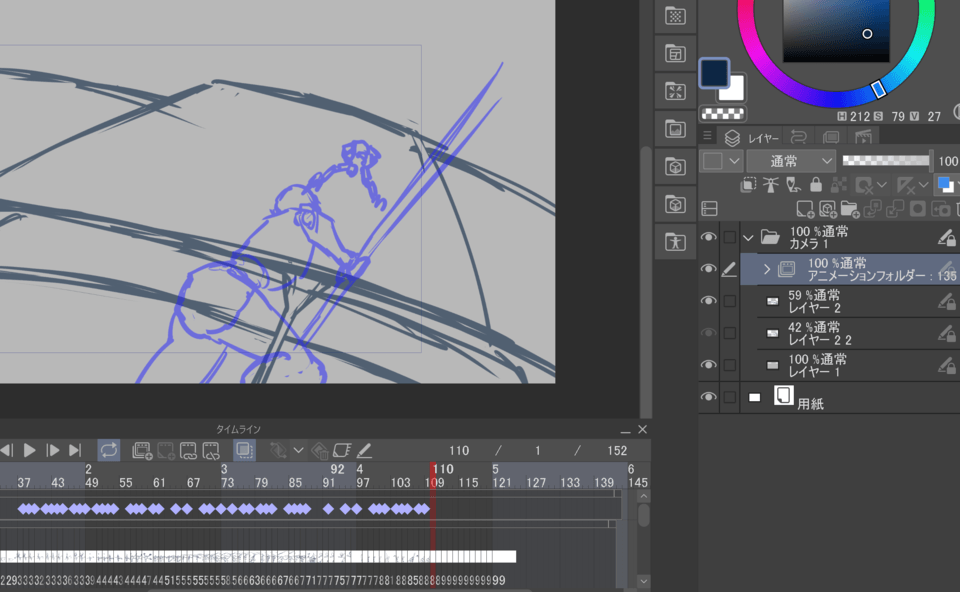Open the layer mask enable dropdown arrow
Image resolution: width=960 pixels, height=592 pixels.
tap(882, 185)
